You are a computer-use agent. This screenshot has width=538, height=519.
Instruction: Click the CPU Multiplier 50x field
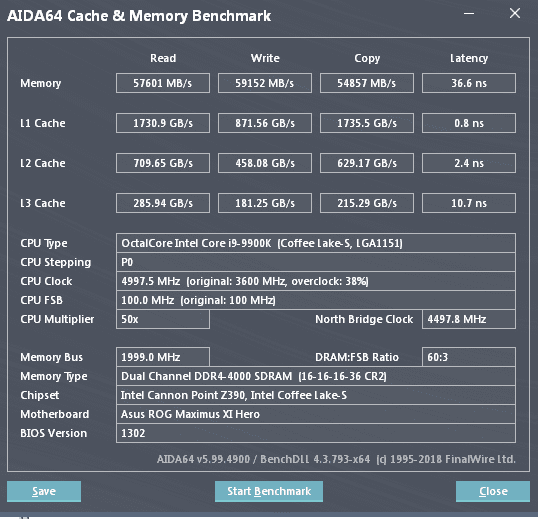(x=163, y=319)
